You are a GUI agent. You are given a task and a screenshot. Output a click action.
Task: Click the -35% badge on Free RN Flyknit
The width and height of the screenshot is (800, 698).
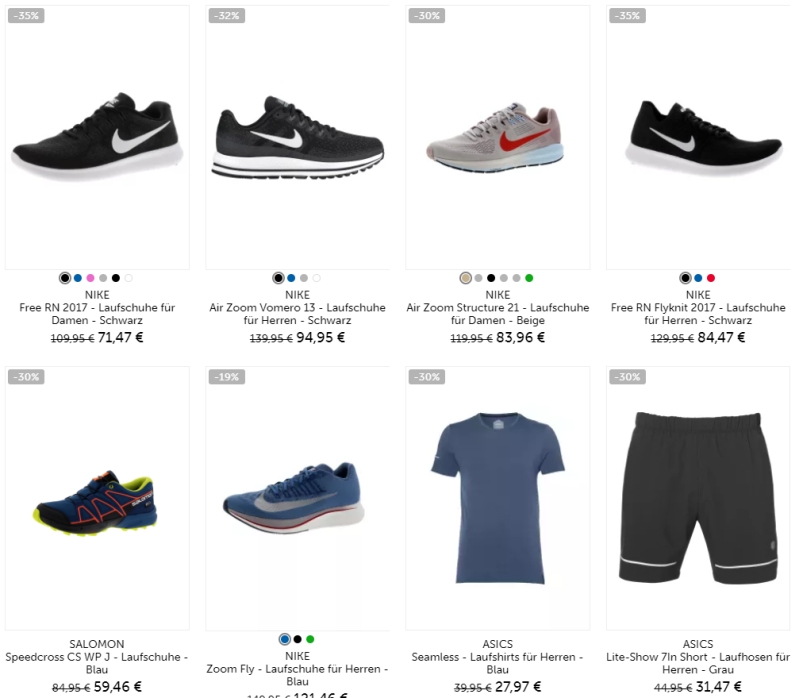coord(628,16)
